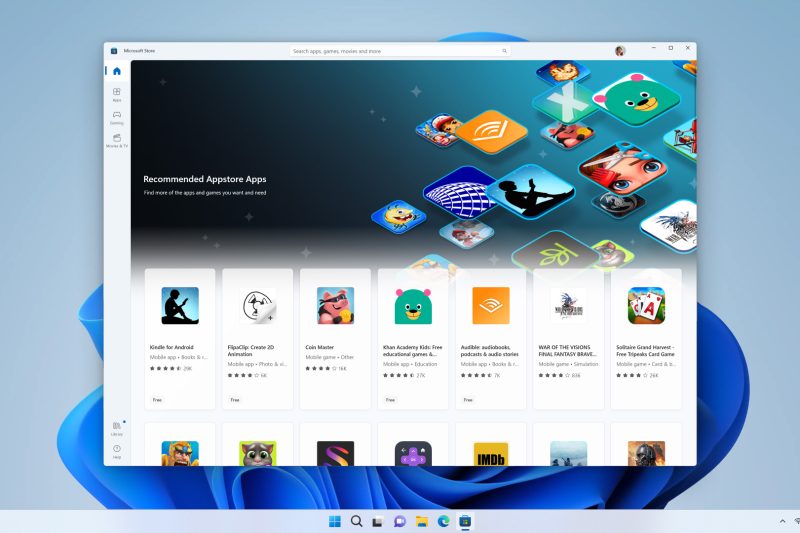
Task: Click the orange Audible tile in banner
Action: [491, 131]
